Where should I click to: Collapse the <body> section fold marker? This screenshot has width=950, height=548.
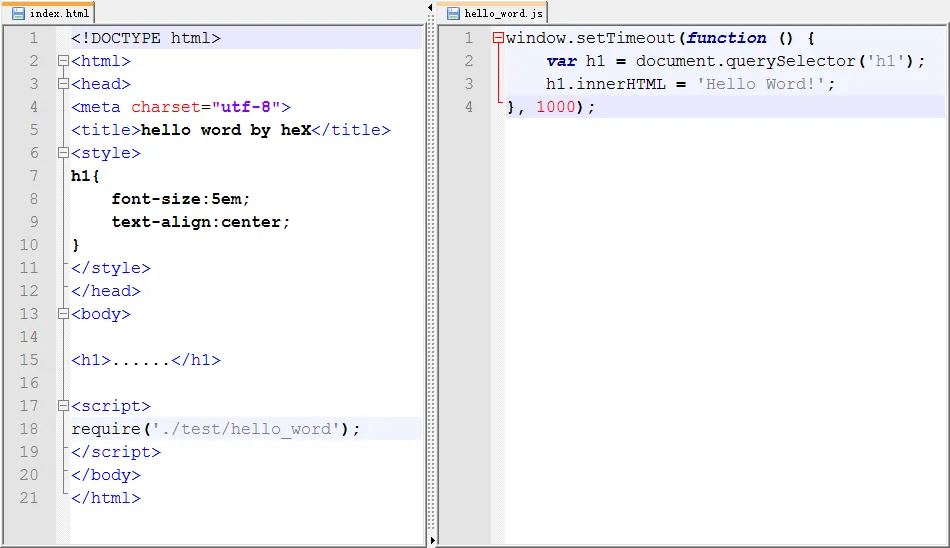pos(63,314)
